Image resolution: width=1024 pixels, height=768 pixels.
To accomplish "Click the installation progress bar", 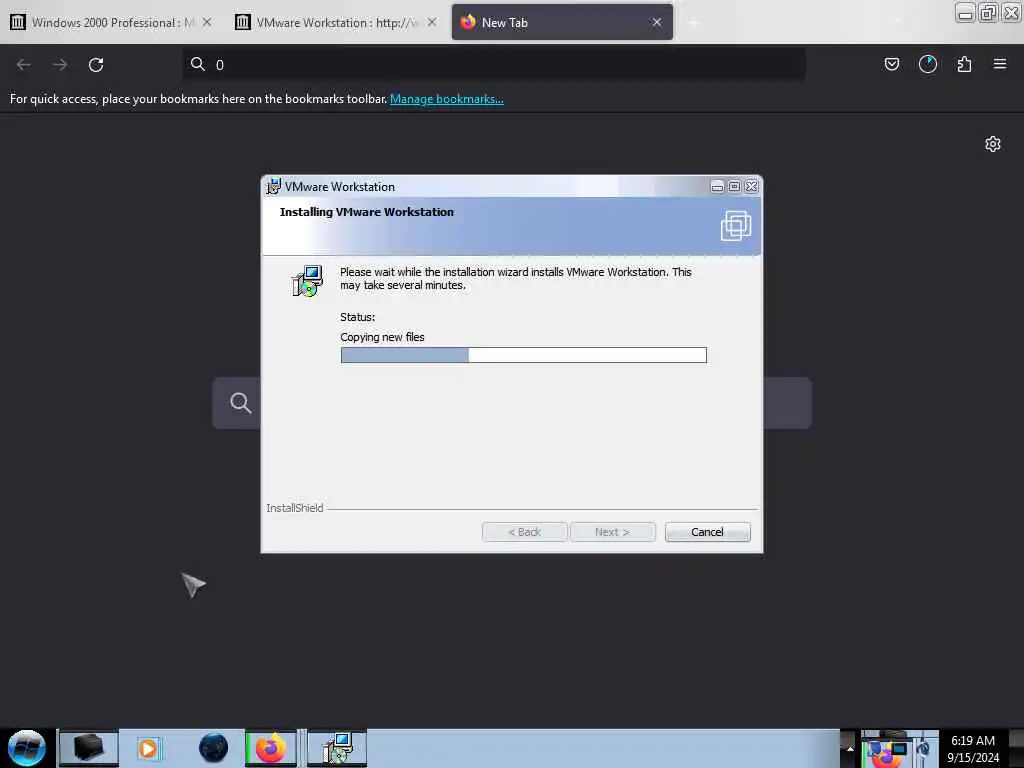I will pyautogui.click(x=524, y=355).
